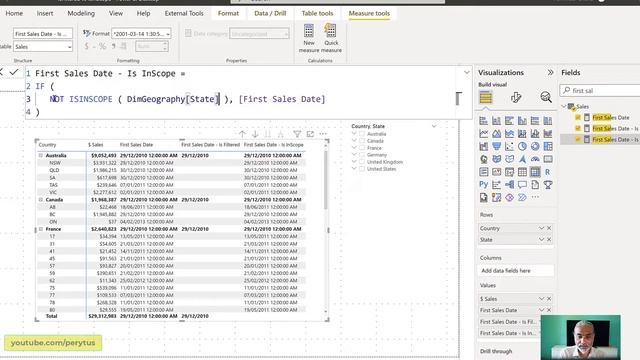This screenshot has height=360, width=640.
Task: Select the Decomposition tree visual
Action: 509,184
